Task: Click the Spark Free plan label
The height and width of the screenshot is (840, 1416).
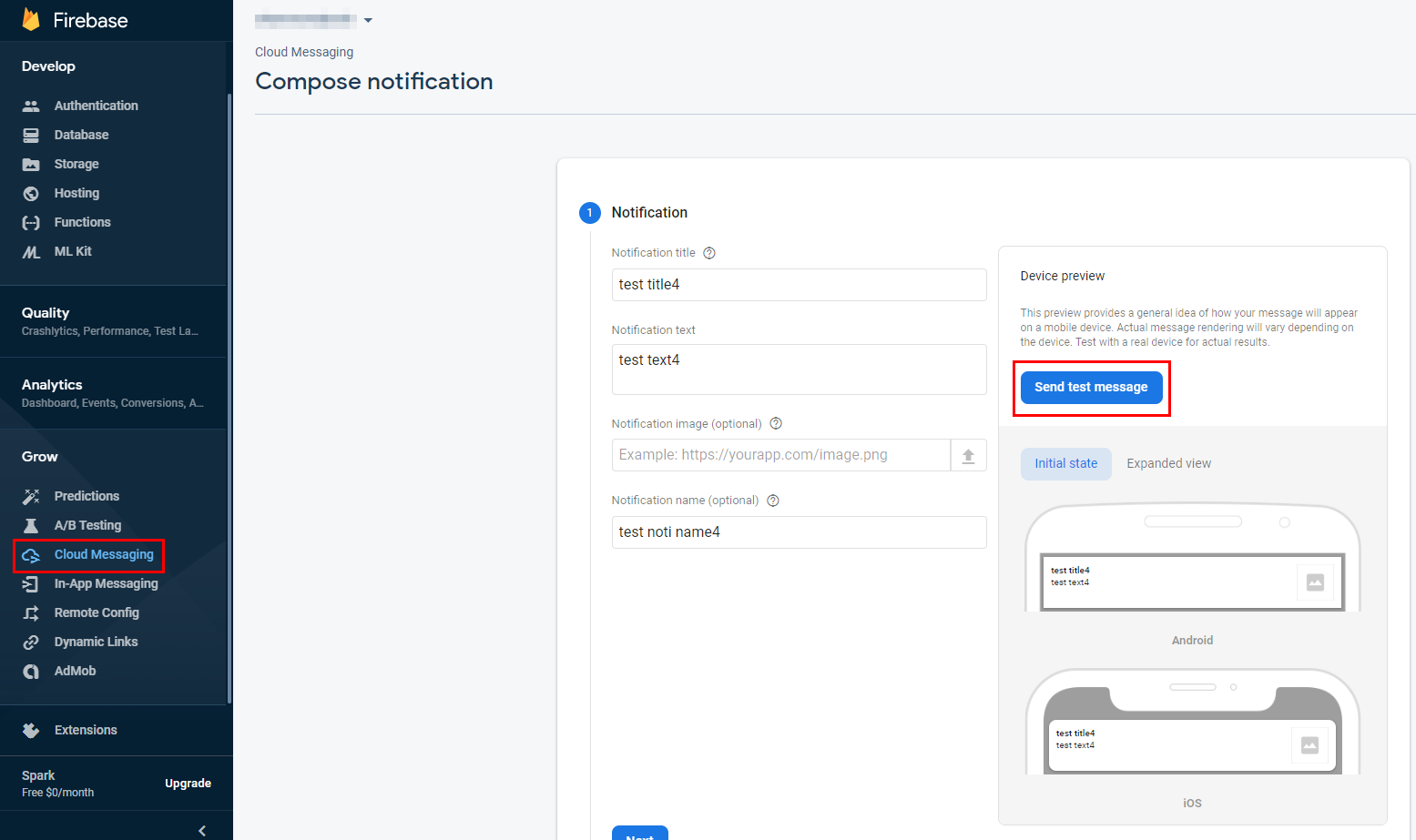Action: (57, 784)
